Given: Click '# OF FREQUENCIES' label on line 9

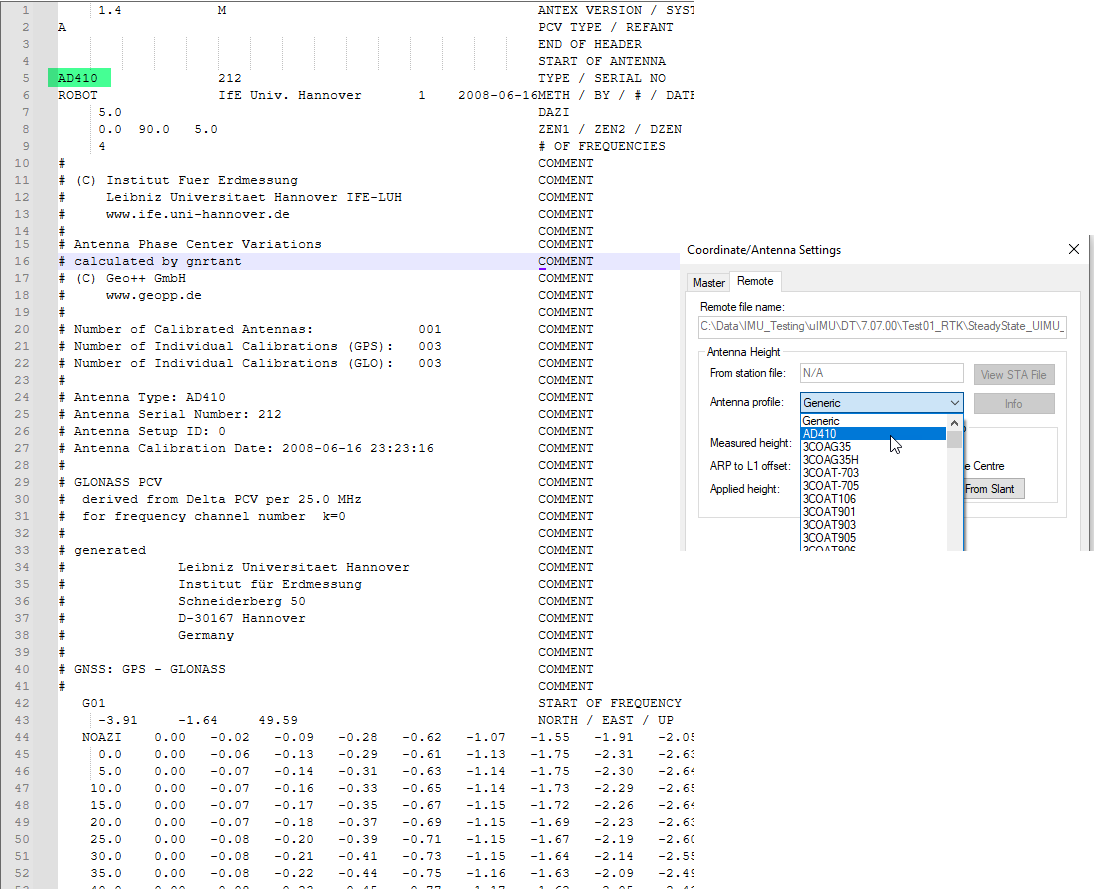Looking at the screenshot, I should point(601,146).
